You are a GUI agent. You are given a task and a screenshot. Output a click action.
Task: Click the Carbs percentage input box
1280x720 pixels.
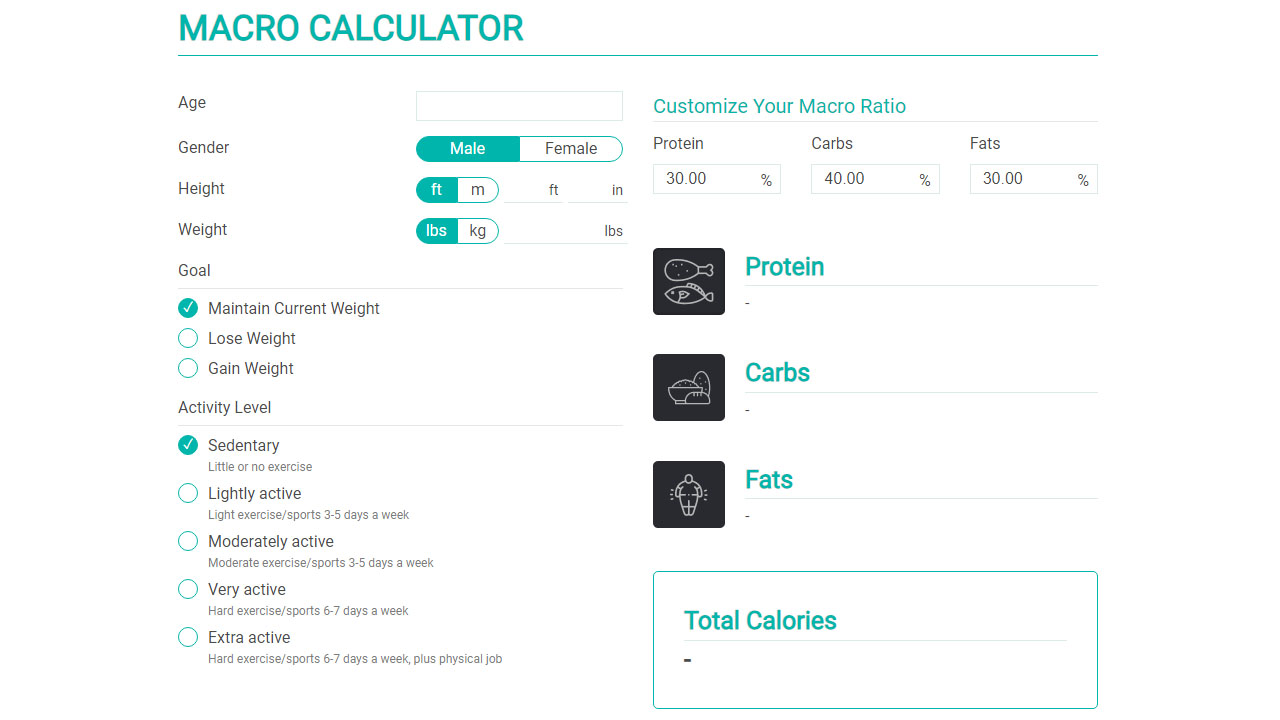point(868,178)
